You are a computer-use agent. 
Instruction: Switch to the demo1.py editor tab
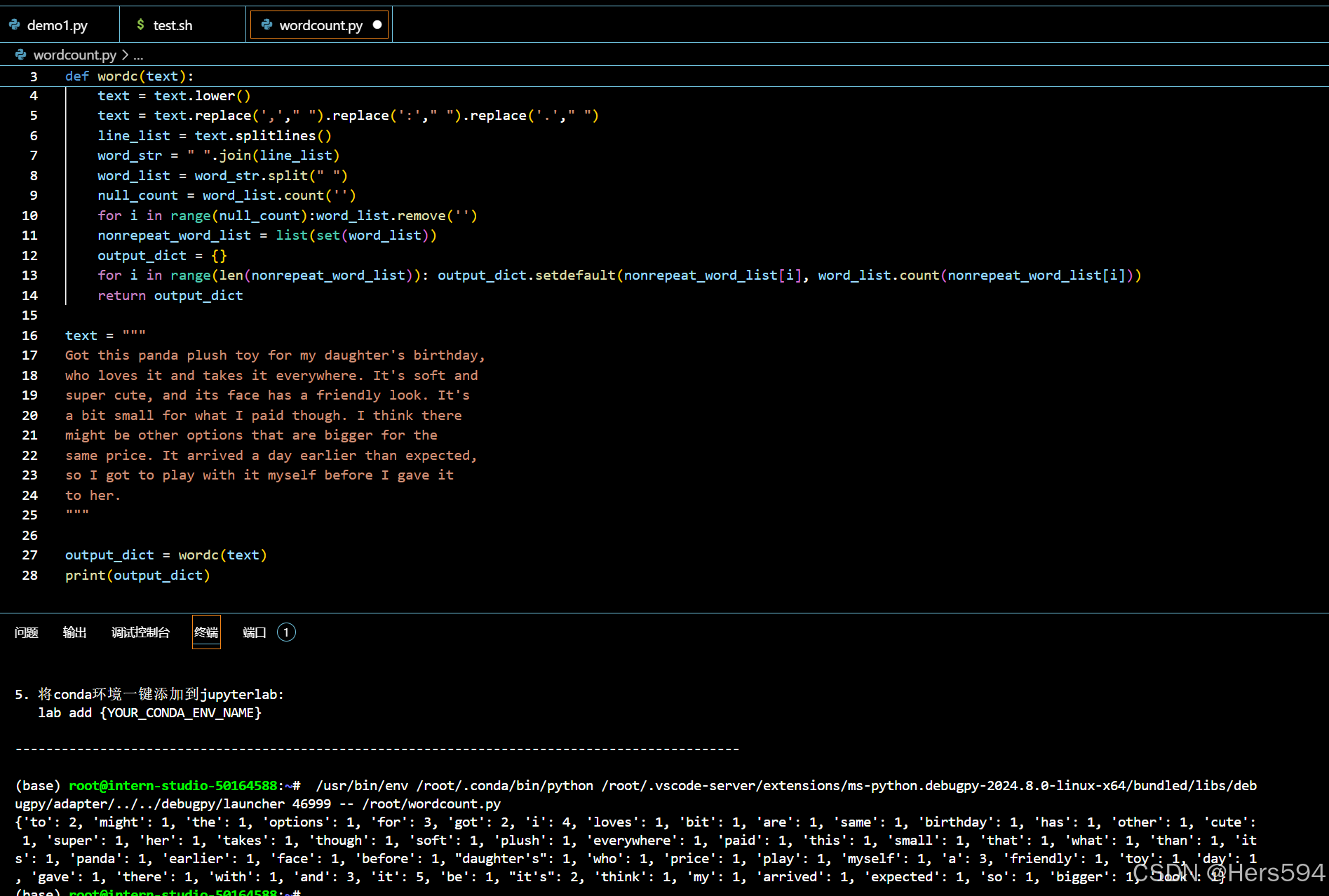pyautogui.click(x=56, y=24)
